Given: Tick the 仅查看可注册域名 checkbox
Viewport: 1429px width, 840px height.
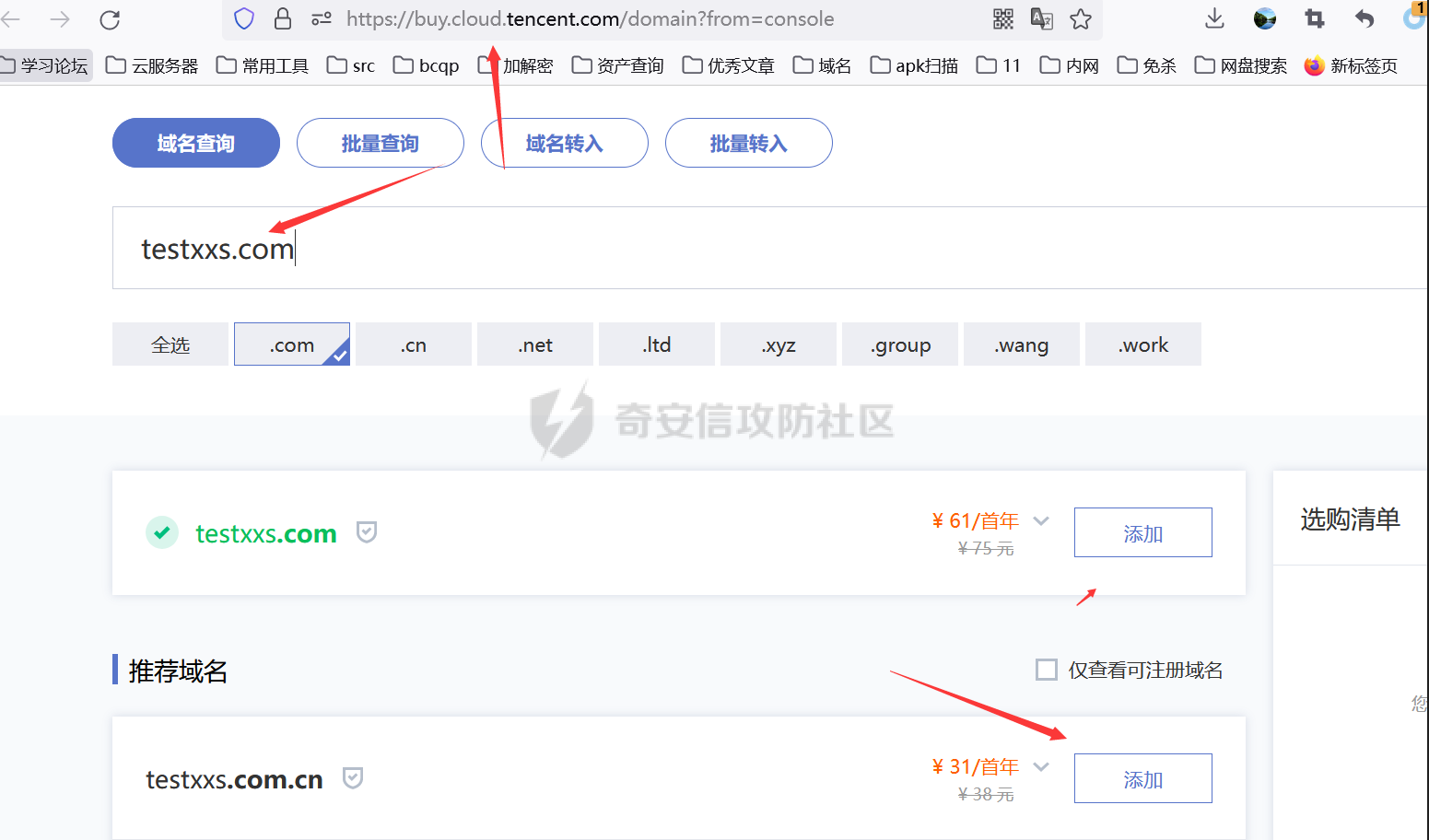Looking at the screenshot, I should pyautogui.click(x=1047, y=670).
